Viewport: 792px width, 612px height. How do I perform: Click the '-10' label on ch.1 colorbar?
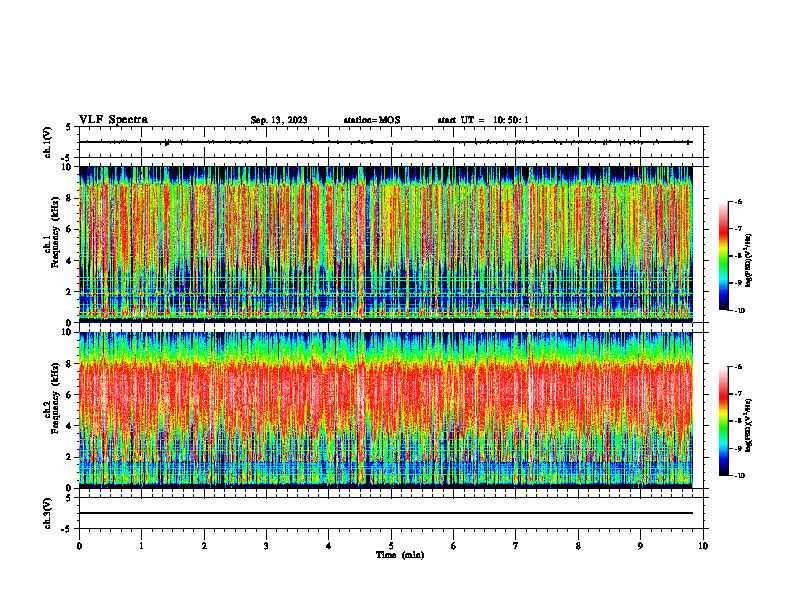coord(740,311)
